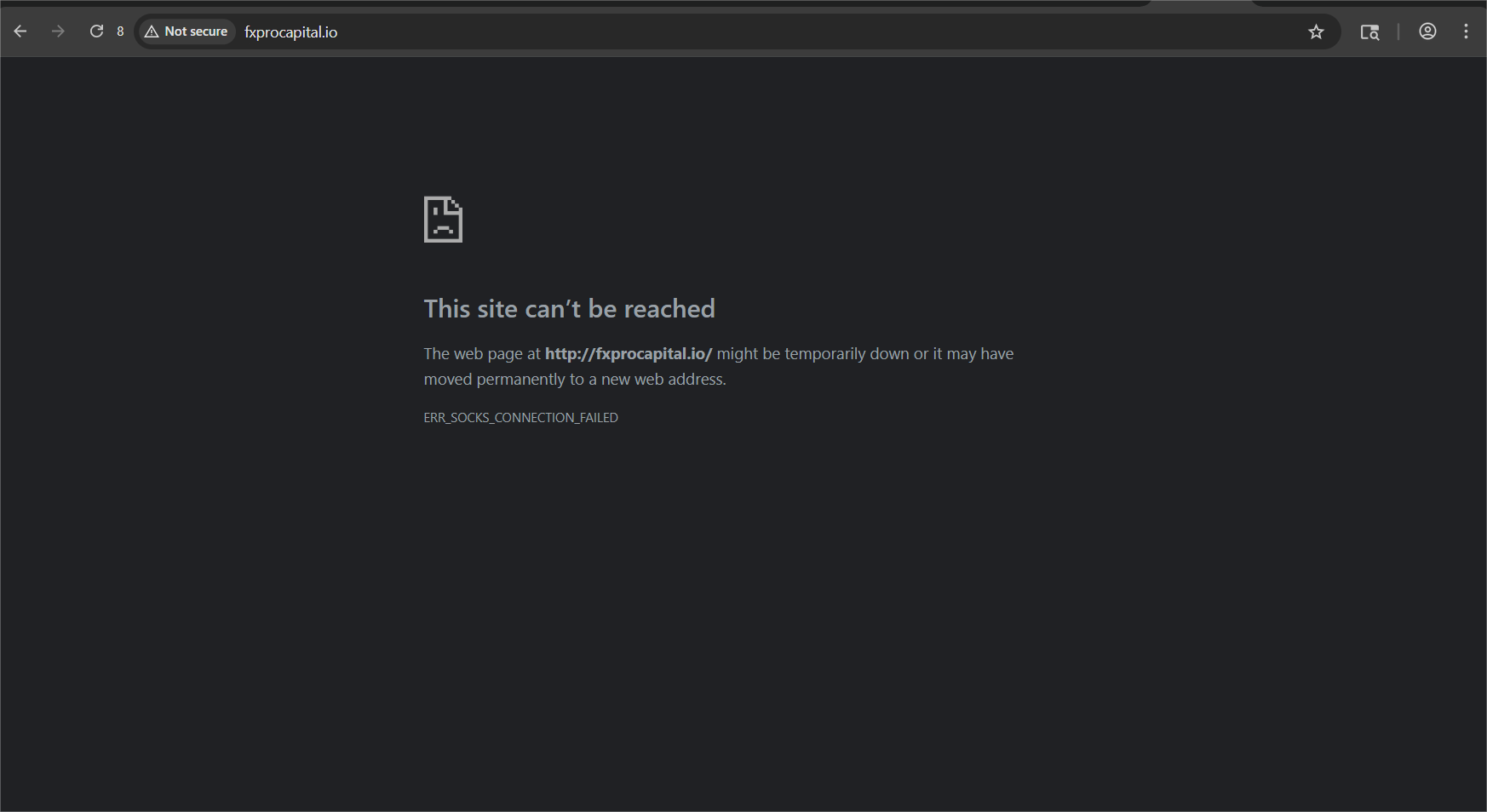Click the fxprocapital.io address bar text

click(x=290, y=32)
